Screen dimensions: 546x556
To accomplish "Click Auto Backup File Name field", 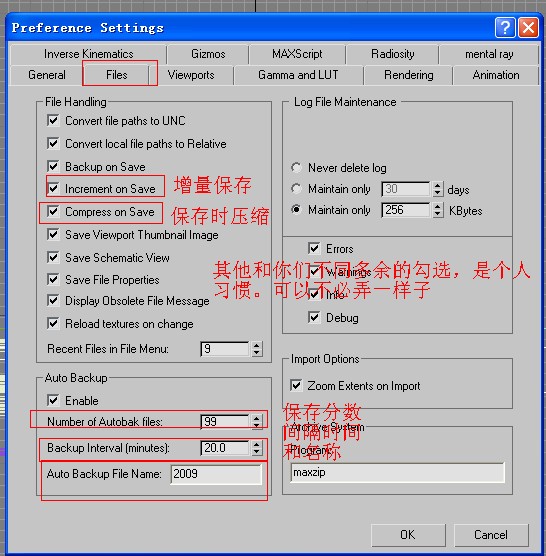I will pos(216,474).
